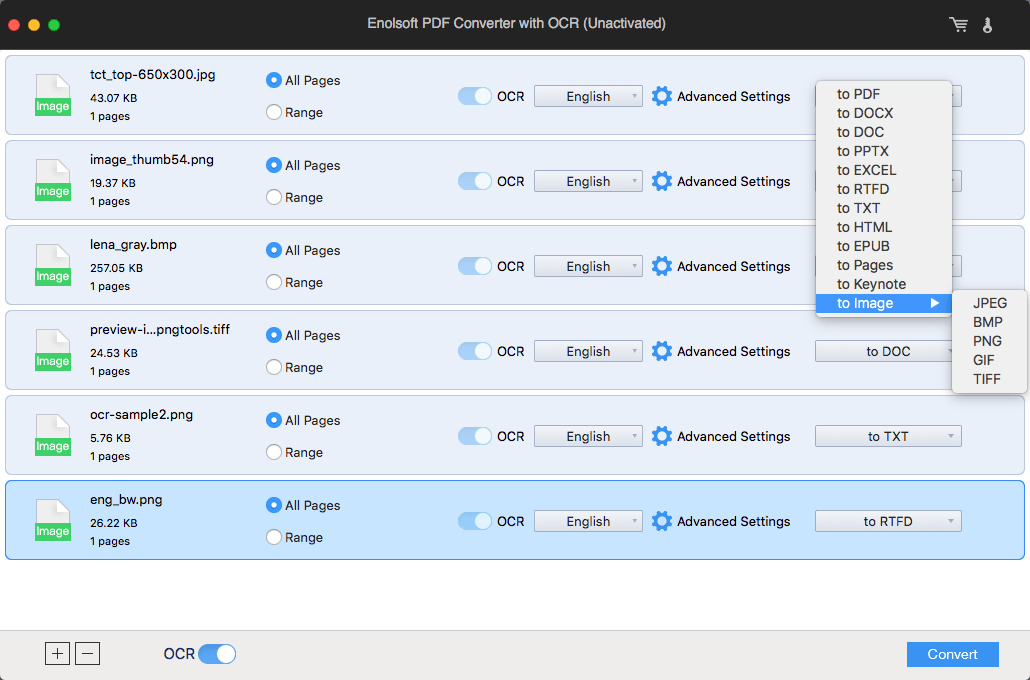Screen dimensions: 1030x680
Task: Select Range for ocr-sample2.png
Action: pos(274,452)
